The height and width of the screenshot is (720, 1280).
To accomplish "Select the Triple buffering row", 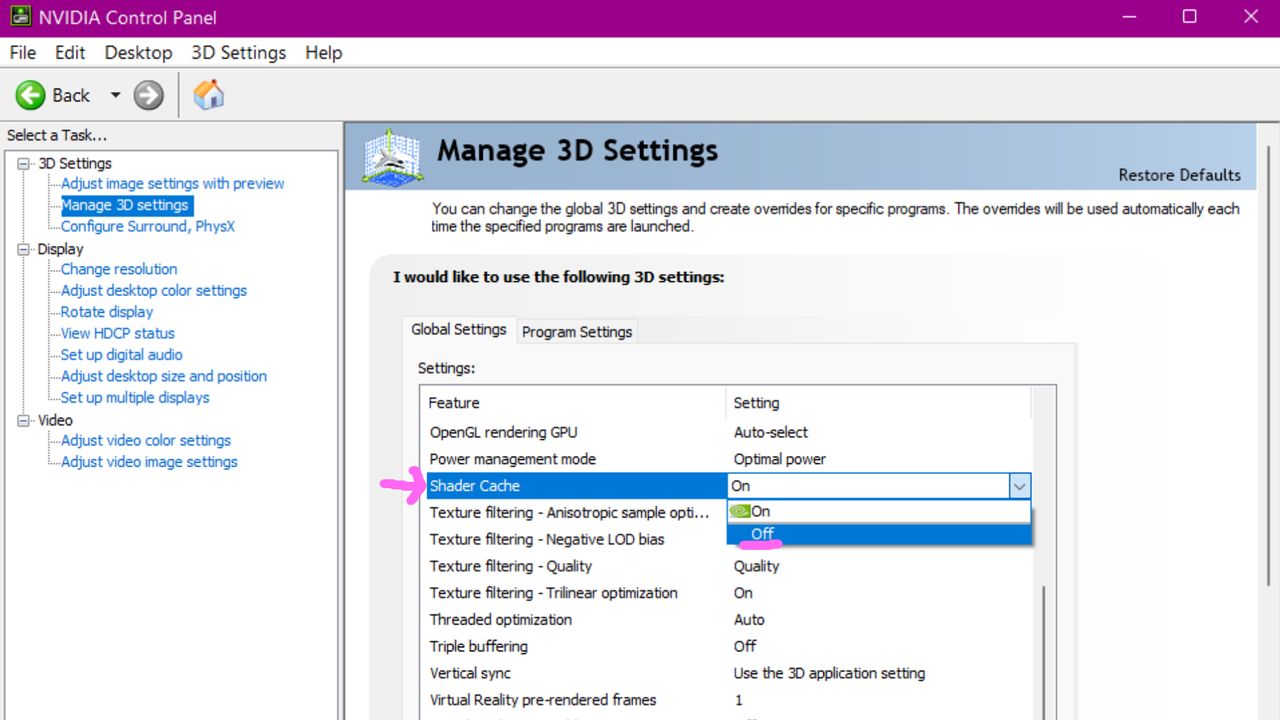I will [x=728, y=646].
